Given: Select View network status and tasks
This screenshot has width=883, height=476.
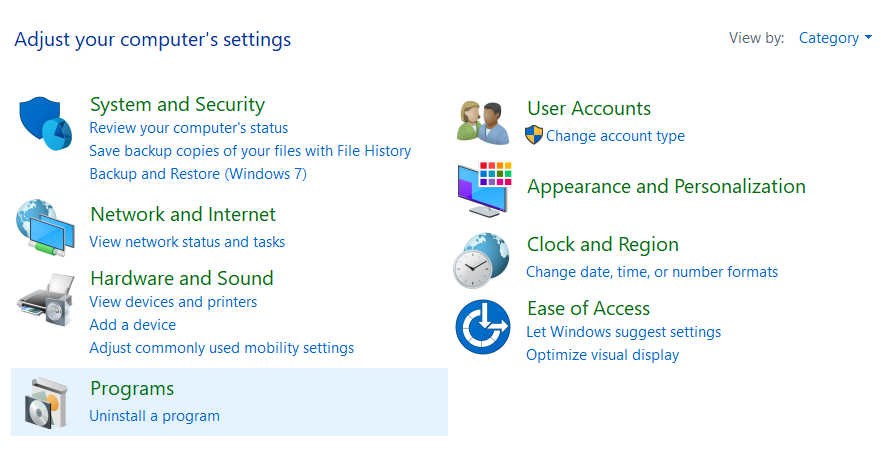Looking at the screenshot, I should [x=187, y=242].
